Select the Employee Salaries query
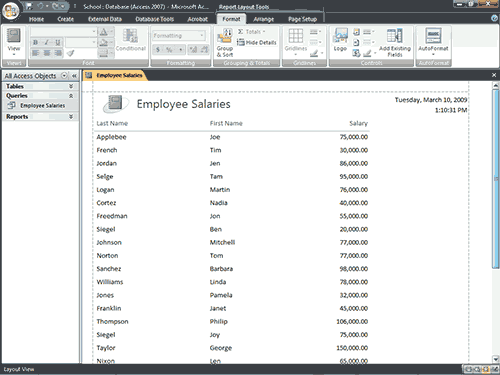Image resolution: width=500 pixels, height=375 pixels. (x=41, y=105)
